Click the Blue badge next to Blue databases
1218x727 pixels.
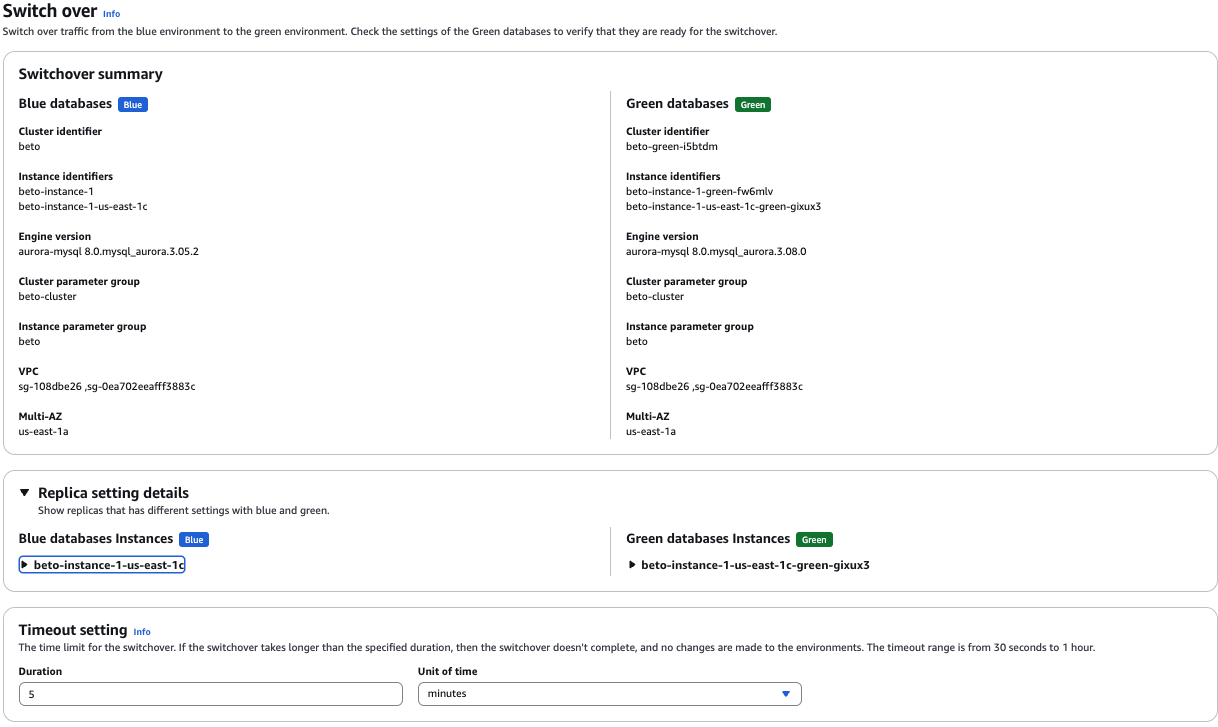pos(132,104)
